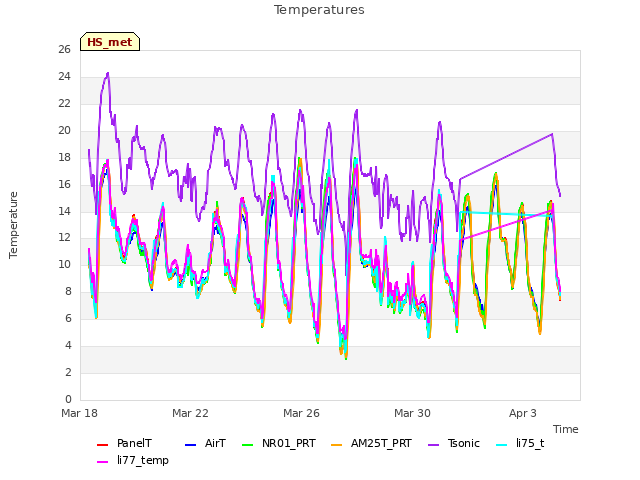Image resolution: width=640 pixels, height=480 pixels.
Task: Click the Apr 3 x-axis label
Action: point(522,413)
